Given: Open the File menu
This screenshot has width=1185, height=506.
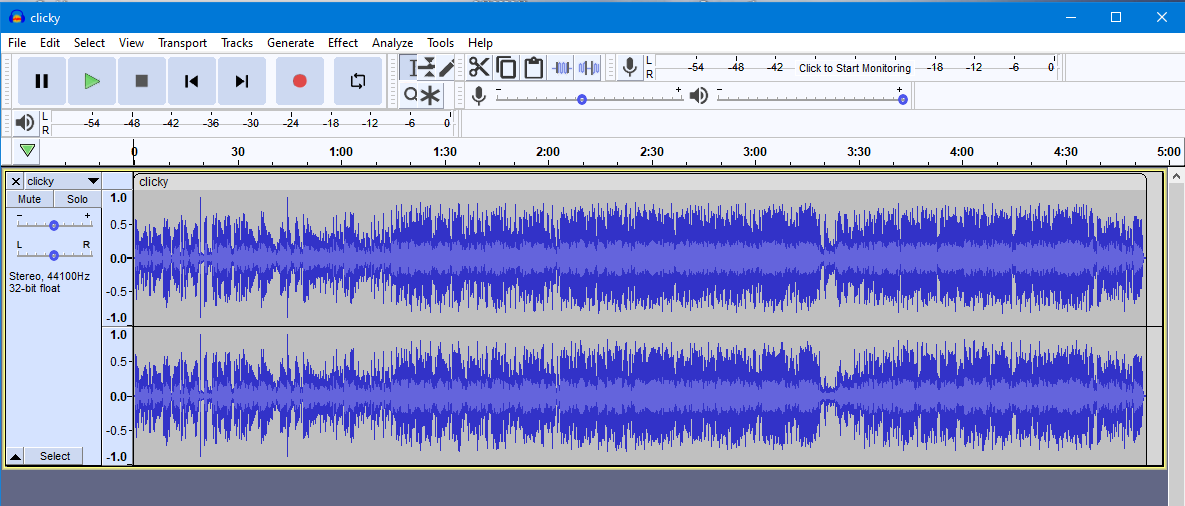Looking at the screenshot, I should 17,43.
